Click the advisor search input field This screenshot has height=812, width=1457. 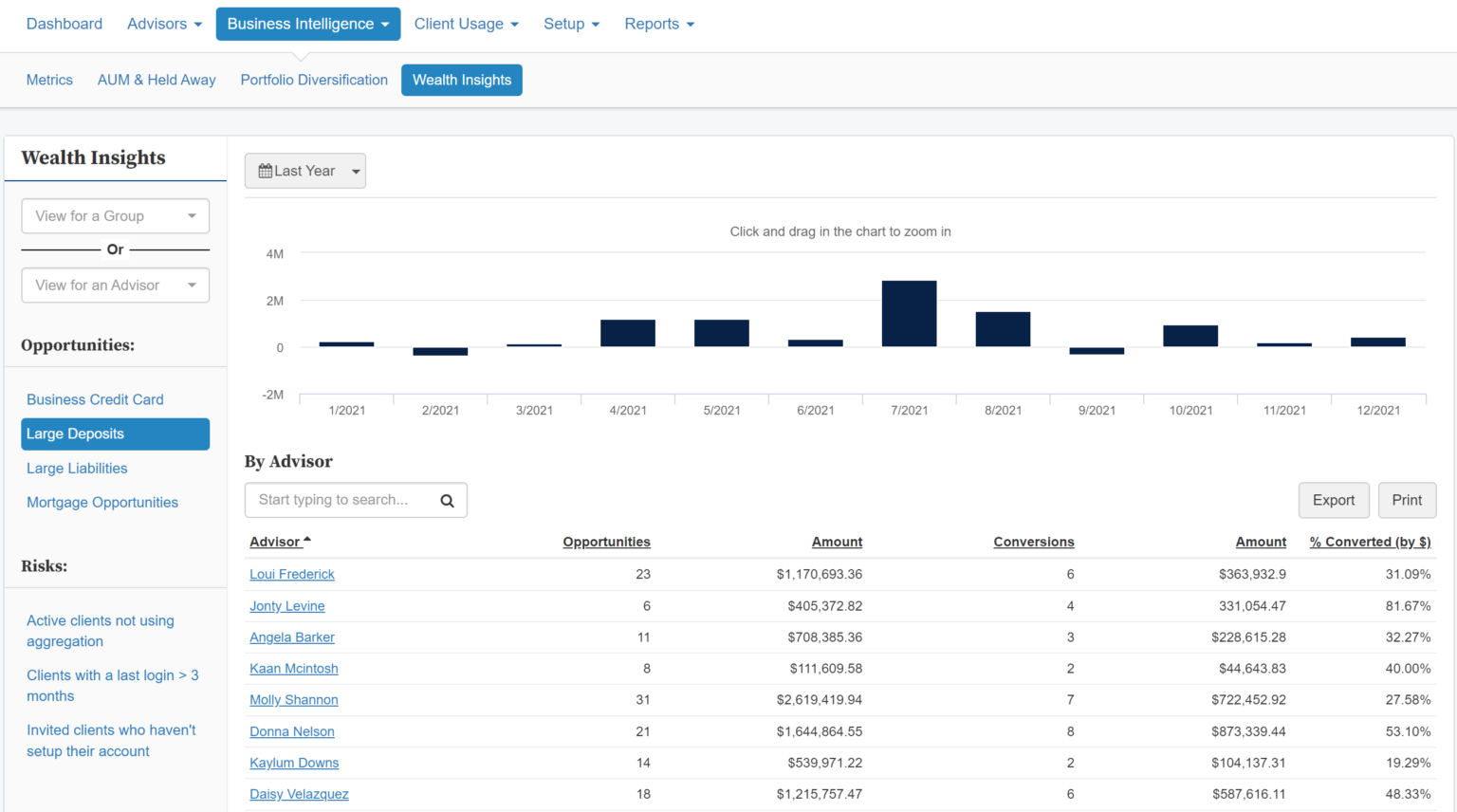[x=341, y=500]
